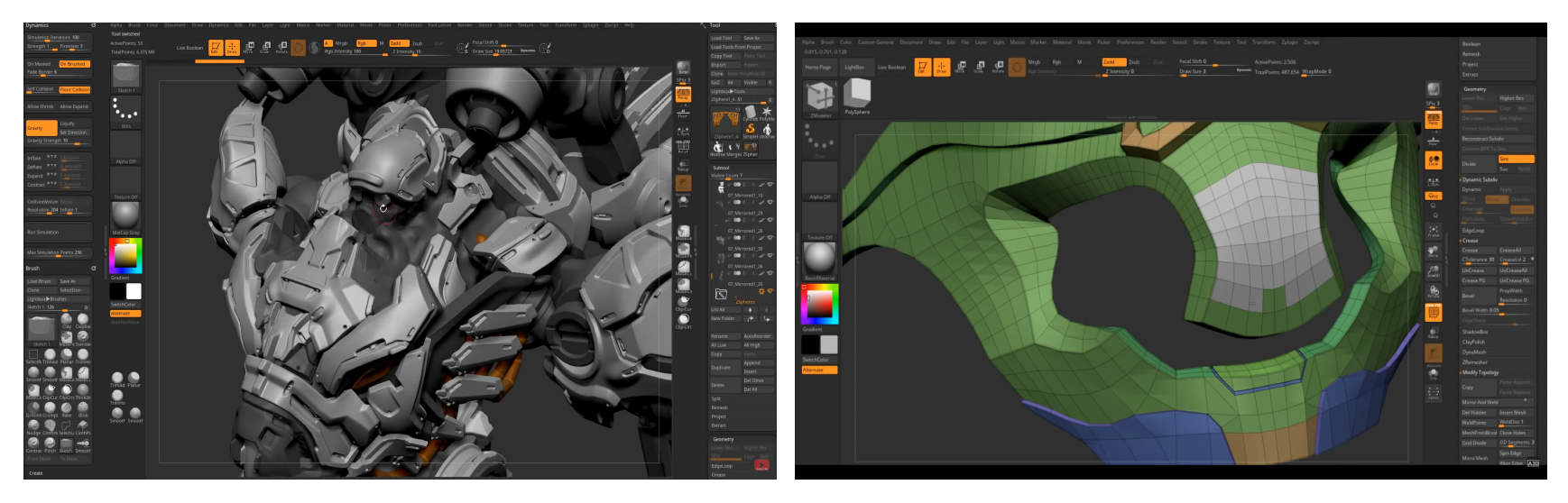
Task: Select the ZModeler brush thumbnail
Action: pyautogui.click(x=819, y=96)
